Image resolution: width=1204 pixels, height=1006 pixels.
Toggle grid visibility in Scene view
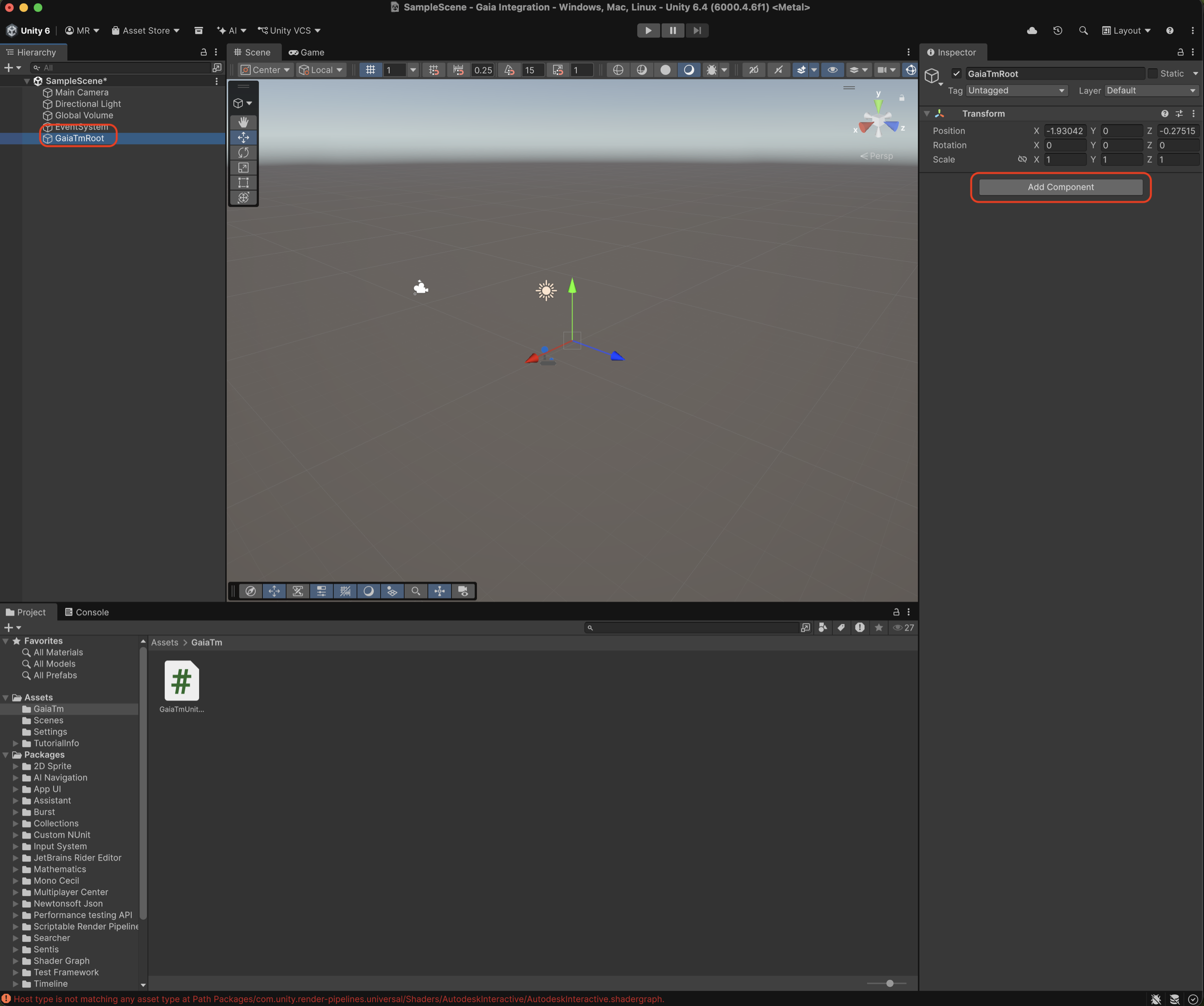pos(370,70)
